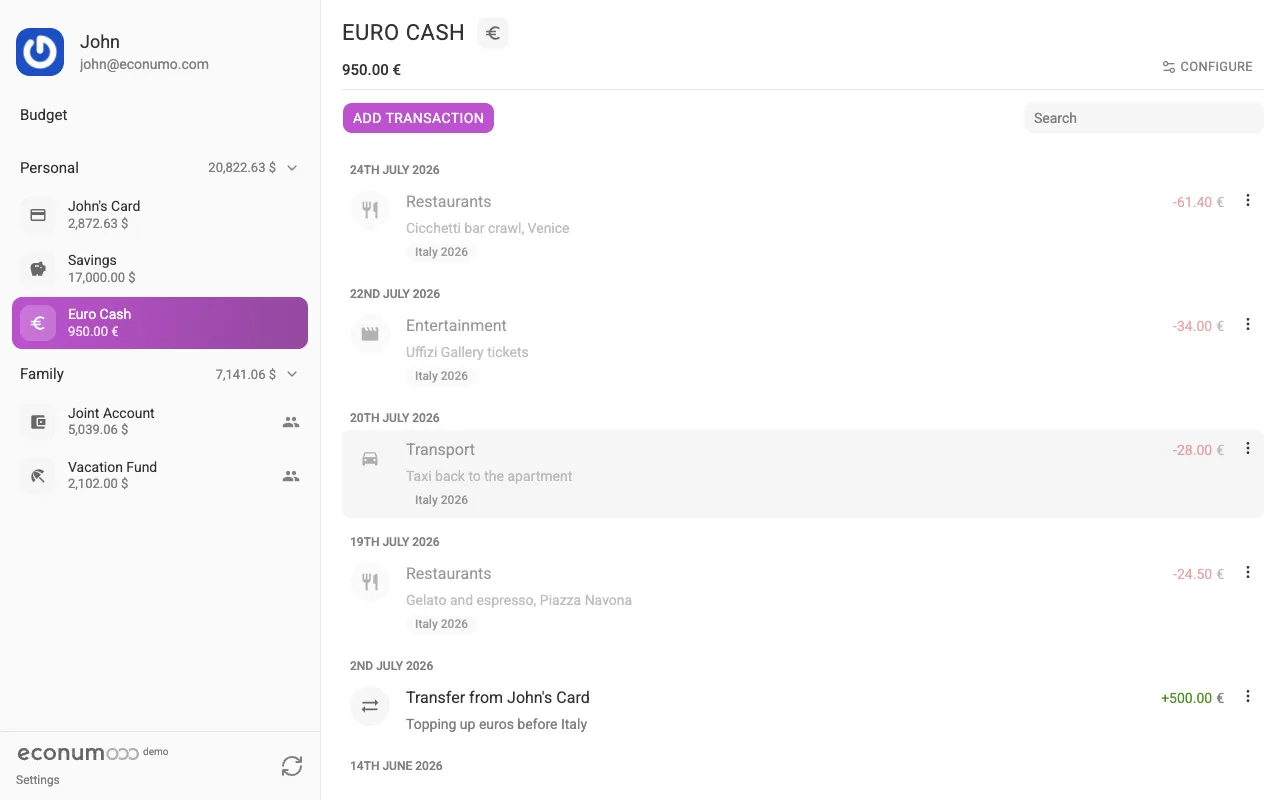Open more options for the -24.50 € transaction
This screenshot has width=1280, height=800.
click(1247, 572)
